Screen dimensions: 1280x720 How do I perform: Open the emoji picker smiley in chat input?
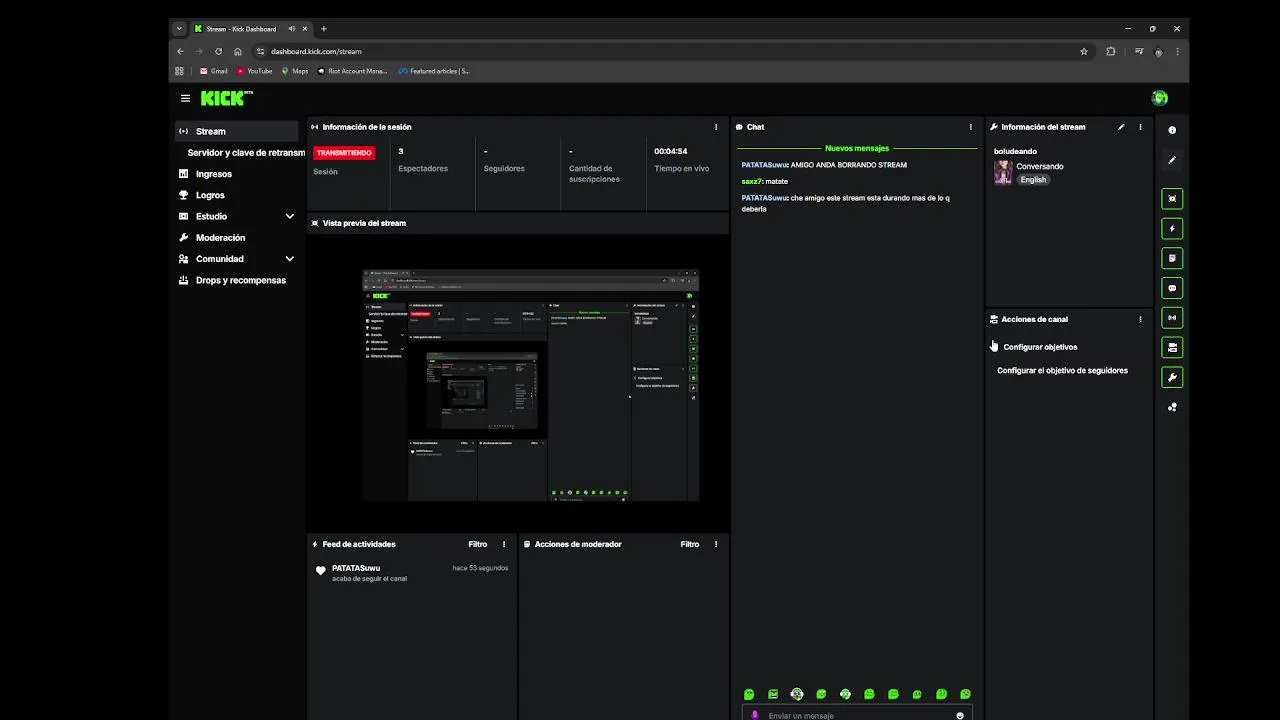[960, 715]
